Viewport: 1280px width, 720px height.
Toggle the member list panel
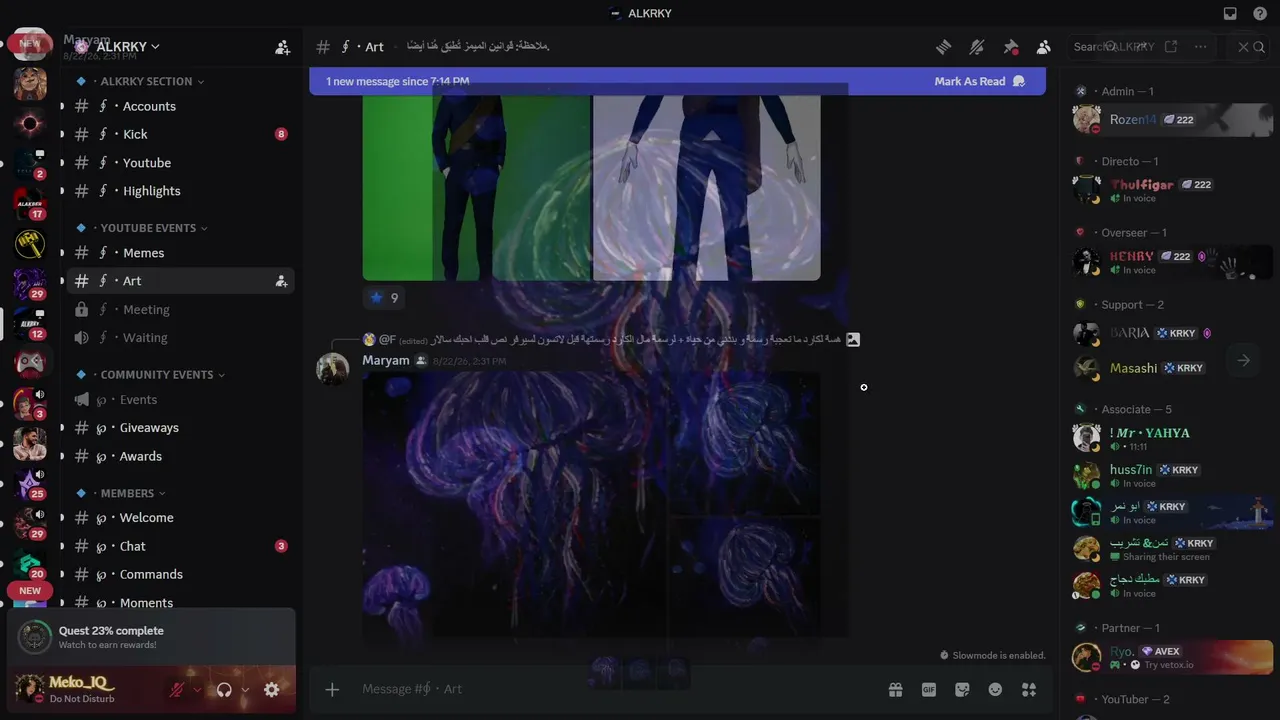[1044, 47]
